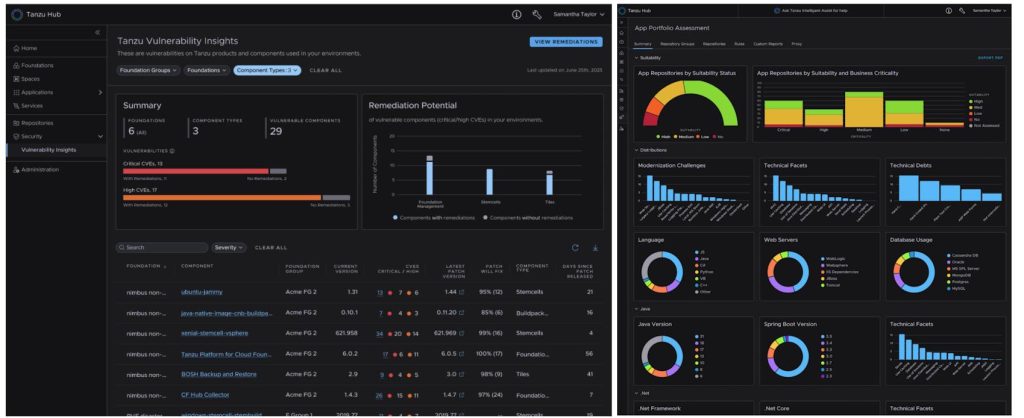Select Vulnerability Insights in the sidebar
This screenshot has width=1024, height=418.
click(x=48, y=150)
